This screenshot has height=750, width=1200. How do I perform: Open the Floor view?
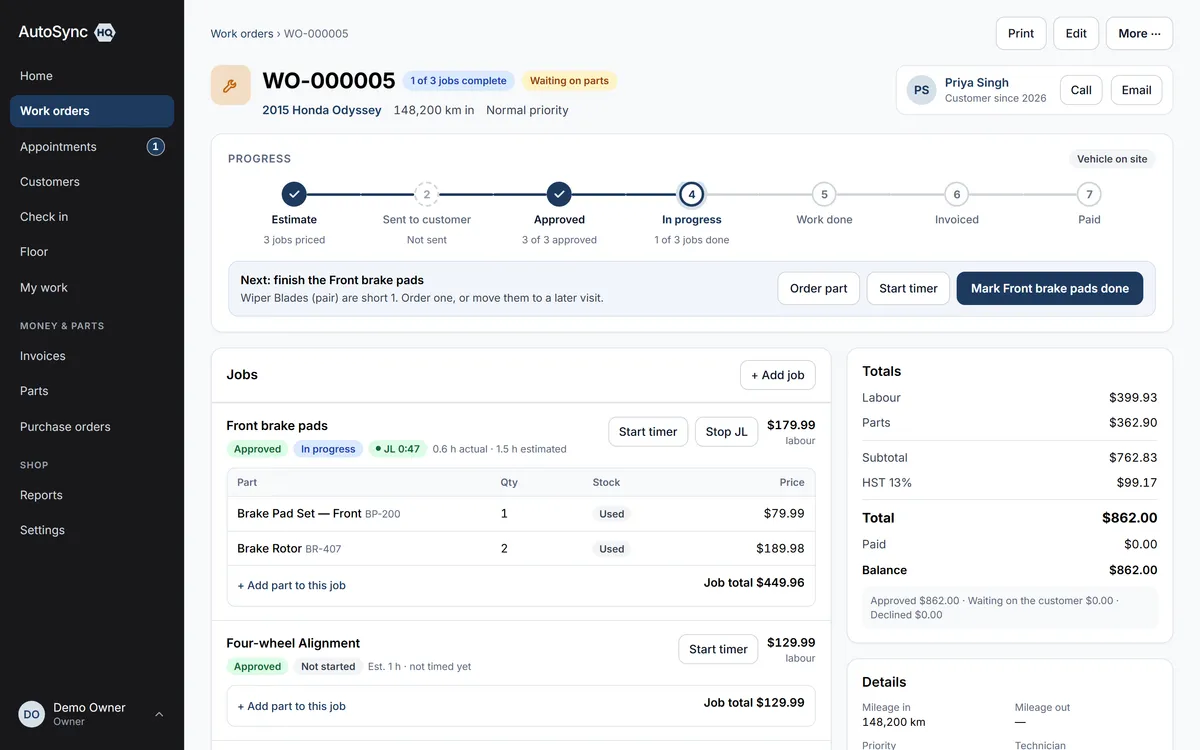[92, 252]
